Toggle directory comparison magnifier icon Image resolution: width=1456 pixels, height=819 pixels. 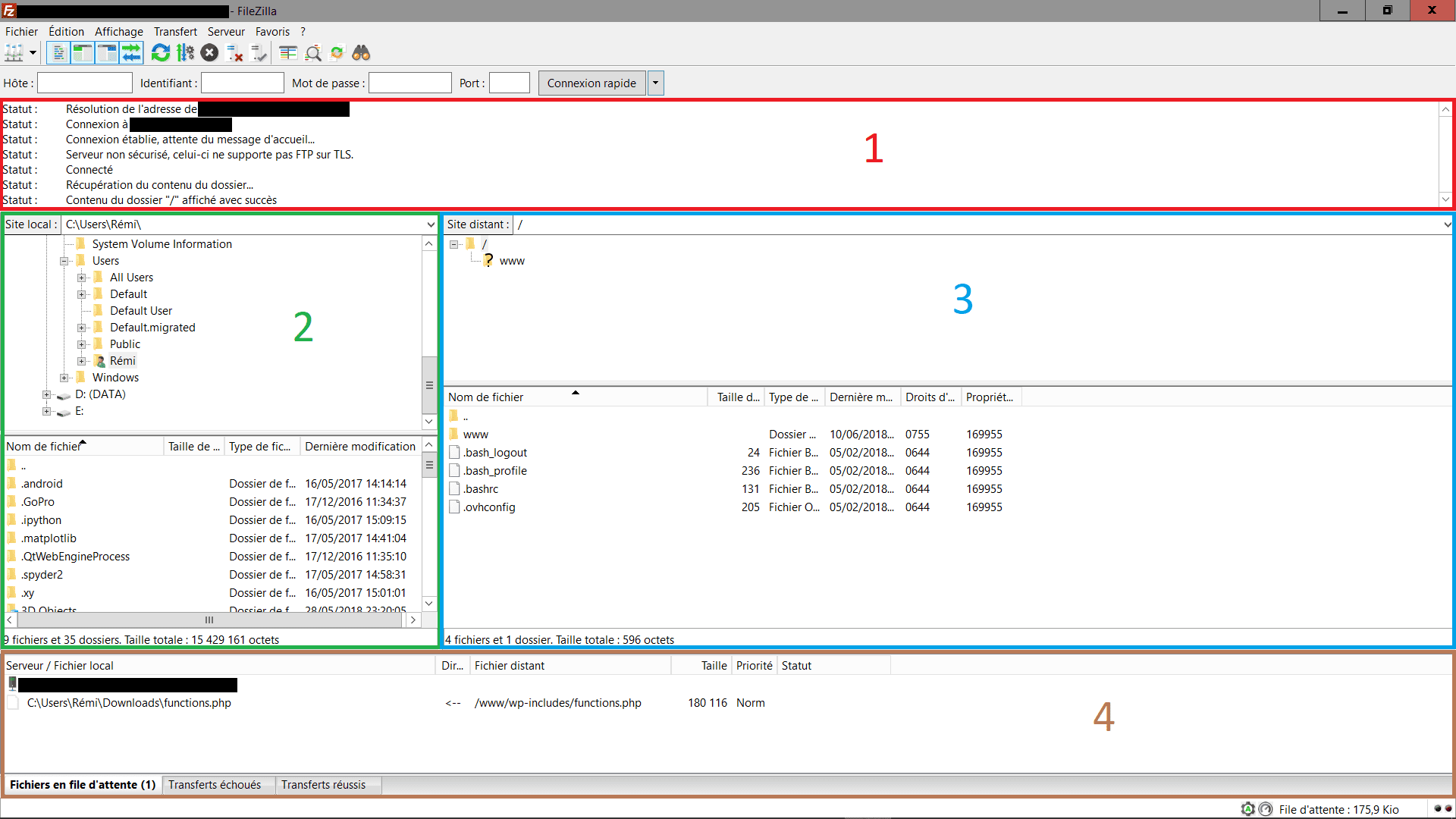pos(313,53)
